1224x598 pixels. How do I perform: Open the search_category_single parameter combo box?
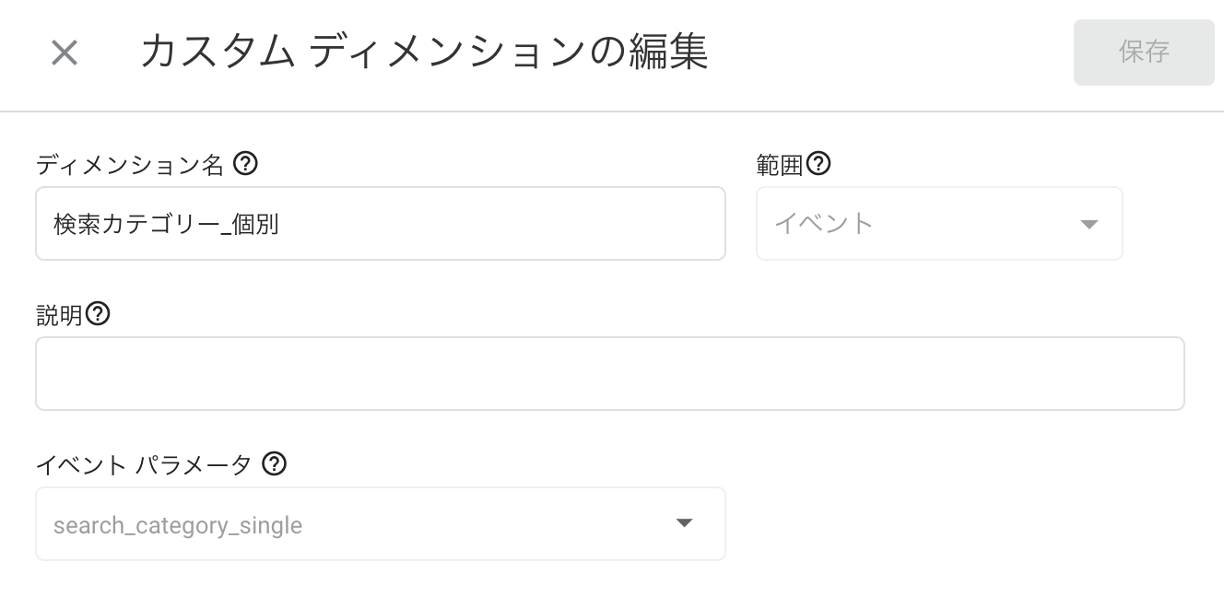tap(380, 524)
